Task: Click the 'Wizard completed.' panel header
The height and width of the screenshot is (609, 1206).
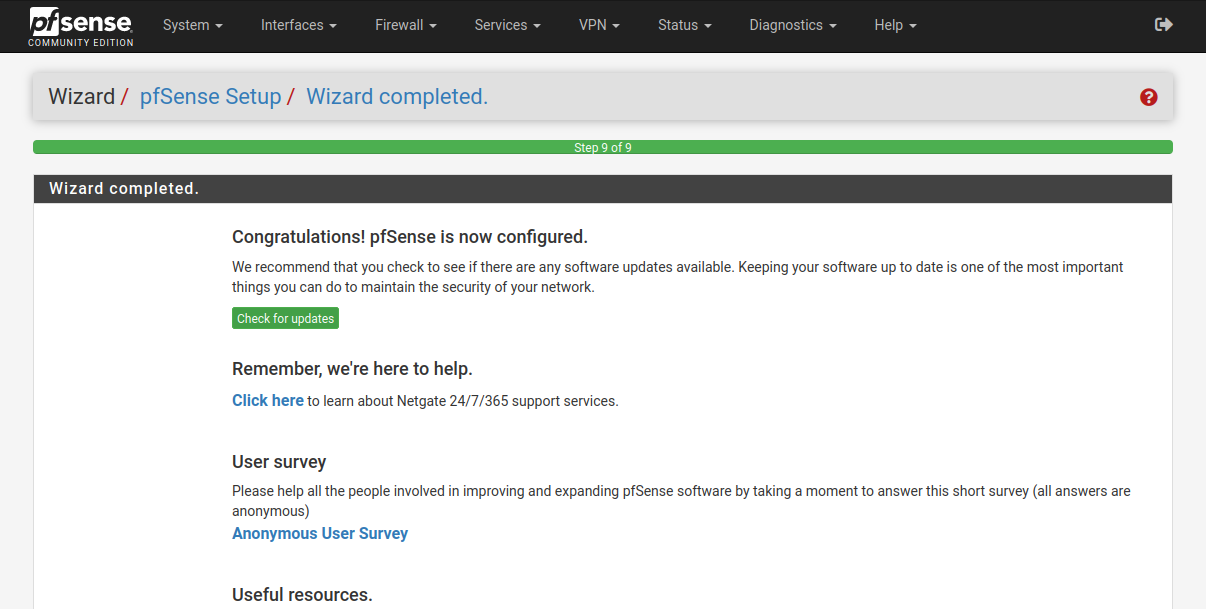Action: coord(603,189)
